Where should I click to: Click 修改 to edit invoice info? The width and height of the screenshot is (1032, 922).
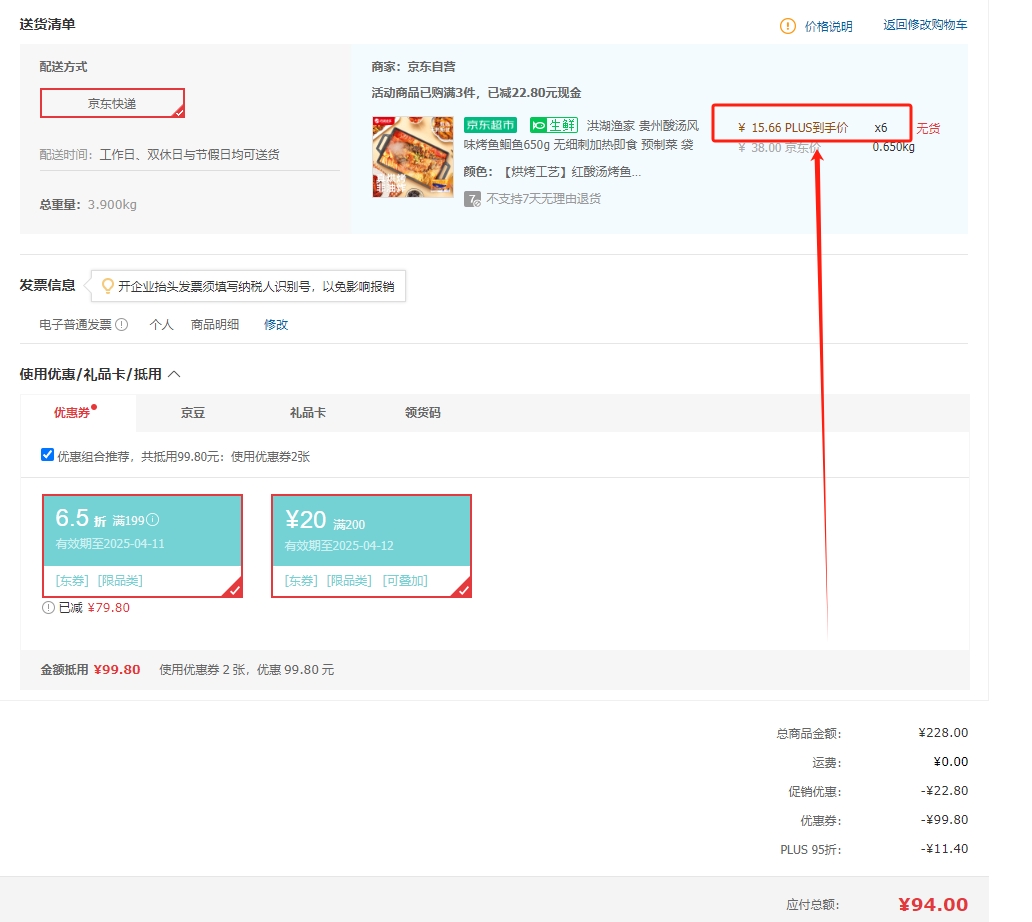tap(276, 324)
